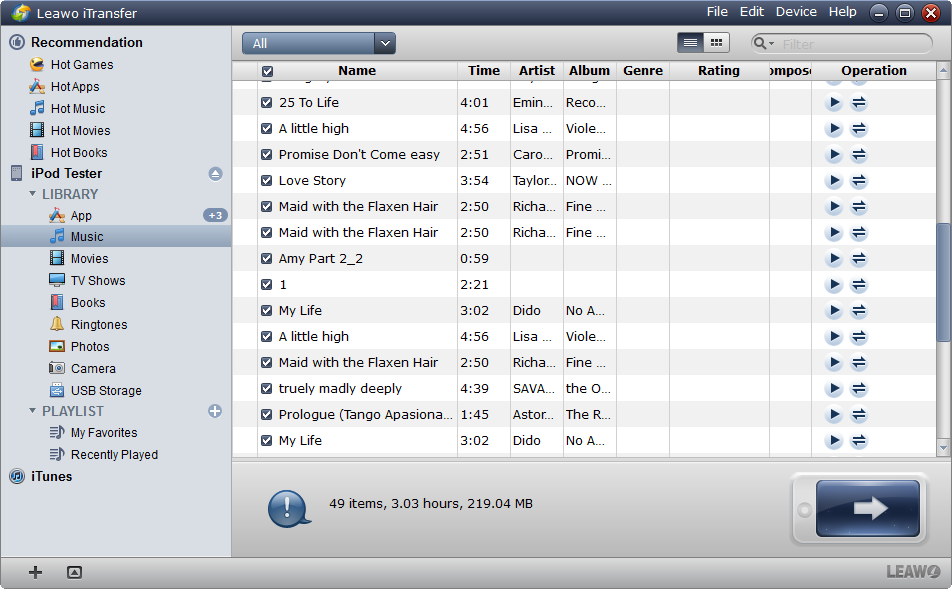The height and width of the screenshot is (589, 952).
Task: Transfer Prologue (Tango Apasionado) track
Action: click(x=858, y=414)
